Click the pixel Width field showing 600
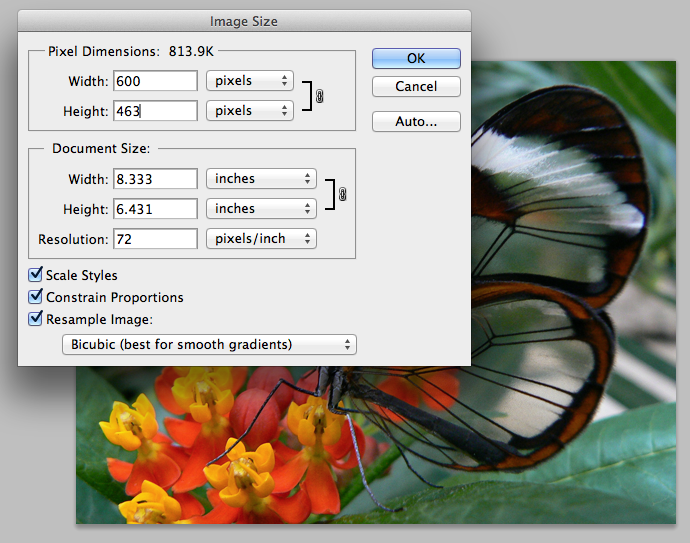Screen dimensions: 690x543 click(155, 81)
